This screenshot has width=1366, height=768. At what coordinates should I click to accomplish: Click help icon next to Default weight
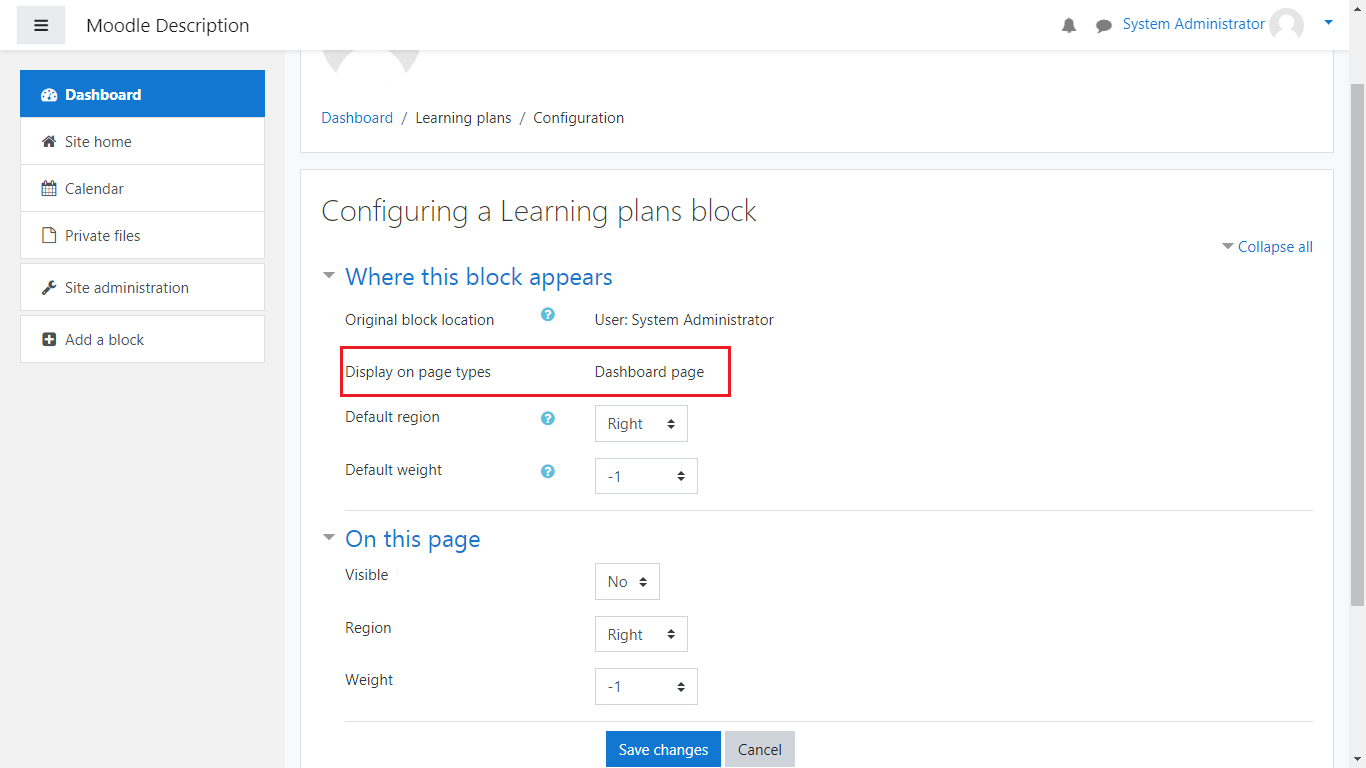pyautogui.click(x=548, y=471)
